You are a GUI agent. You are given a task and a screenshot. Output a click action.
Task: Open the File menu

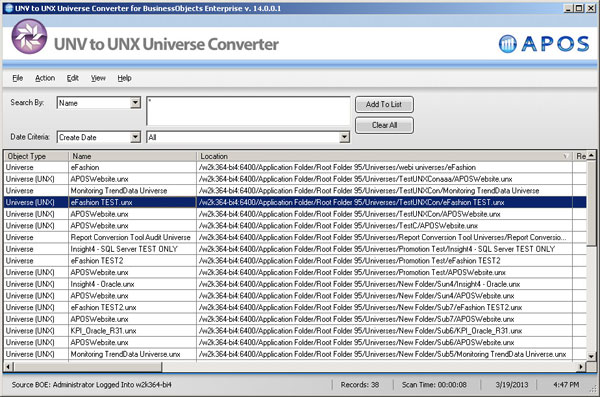click(18, 78)
